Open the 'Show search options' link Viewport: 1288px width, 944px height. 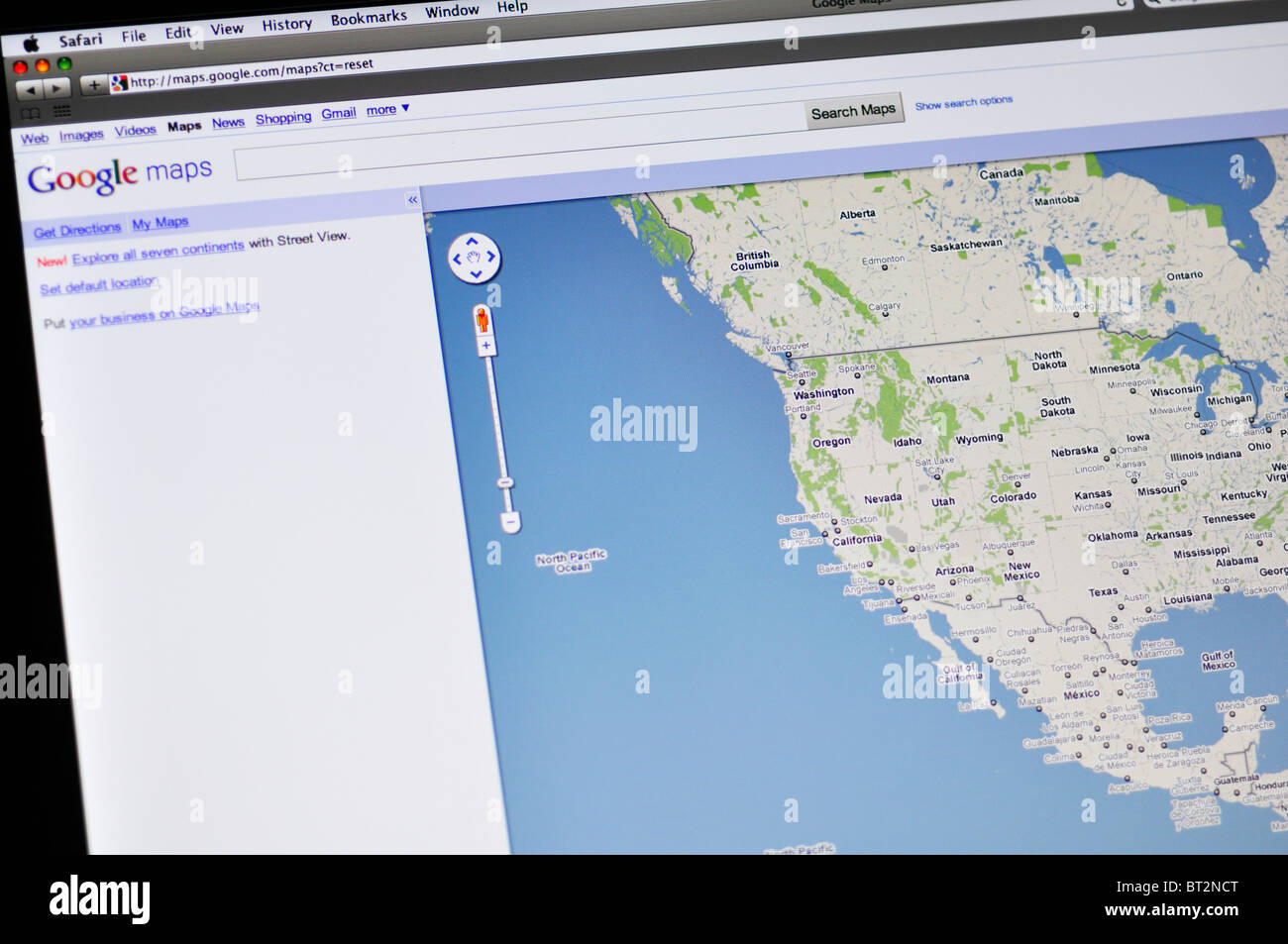[964, 102]
